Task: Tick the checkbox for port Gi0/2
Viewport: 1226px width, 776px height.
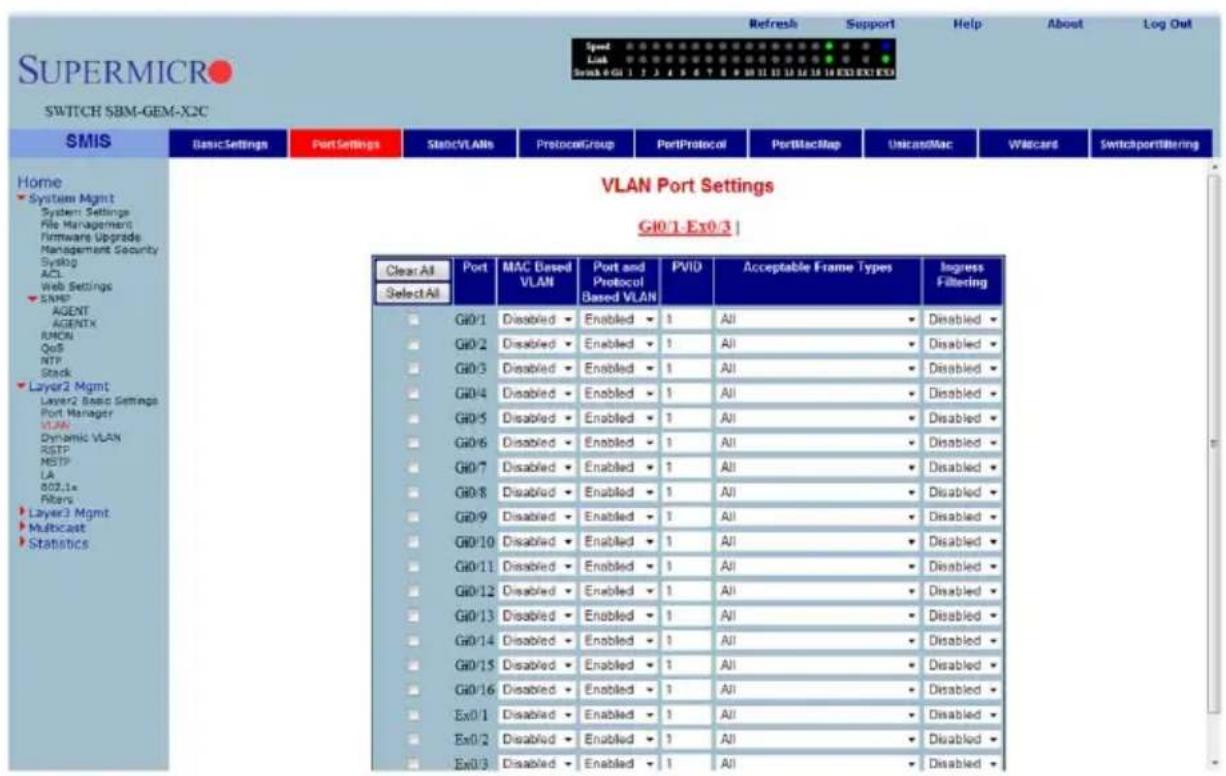Action: pyautogui.click(x=411, y=344)
